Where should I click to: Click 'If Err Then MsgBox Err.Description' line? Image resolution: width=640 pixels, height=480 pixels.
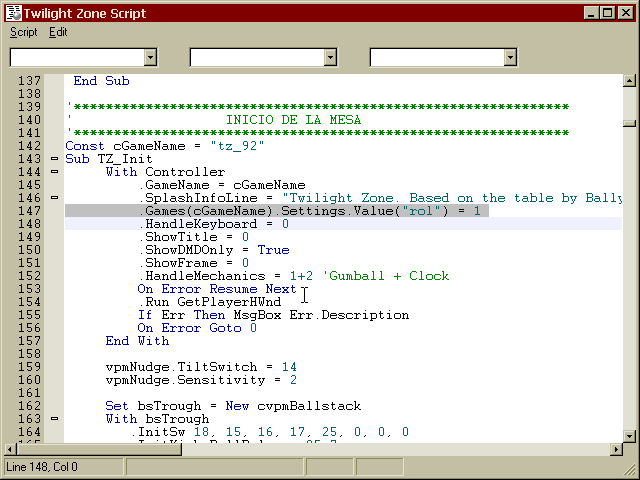click(273, 315)
